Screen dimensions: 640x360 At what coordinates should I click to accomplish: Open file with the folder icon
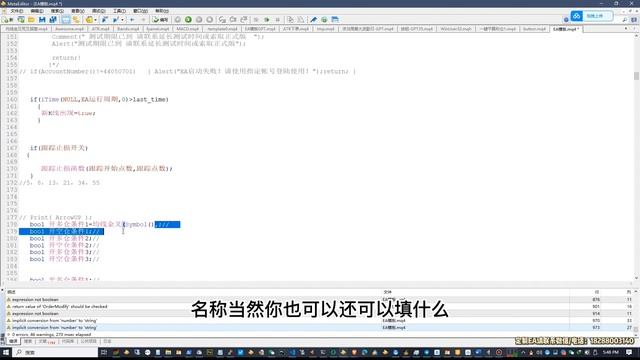(x=31, y=20)
